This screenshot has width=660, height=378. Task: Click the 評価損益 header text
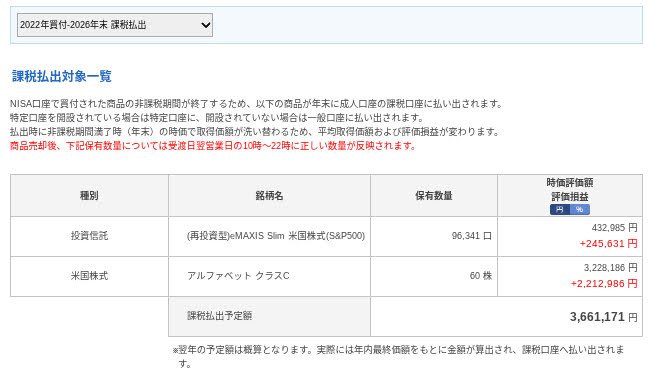[x=570, y=197]
